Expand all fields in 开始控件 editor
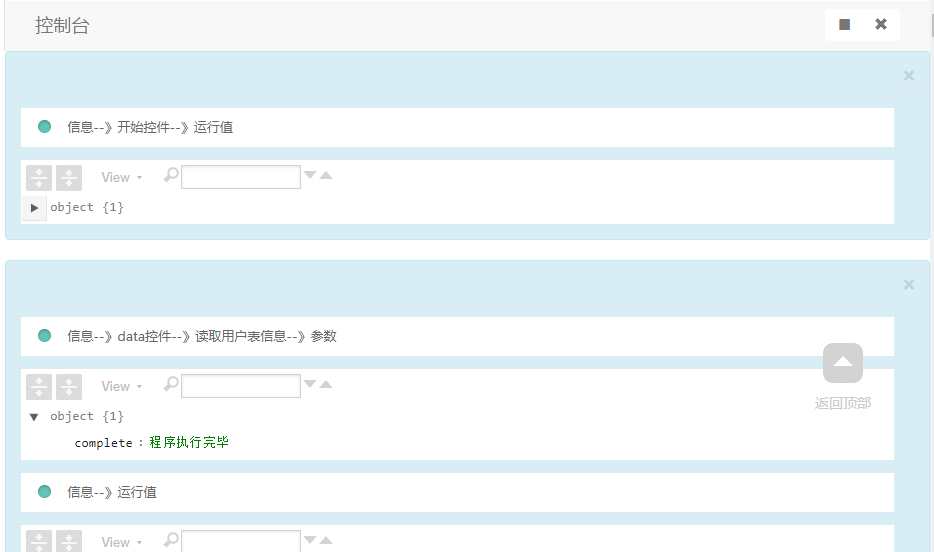 pyautogui.click(x=39, y=178)
